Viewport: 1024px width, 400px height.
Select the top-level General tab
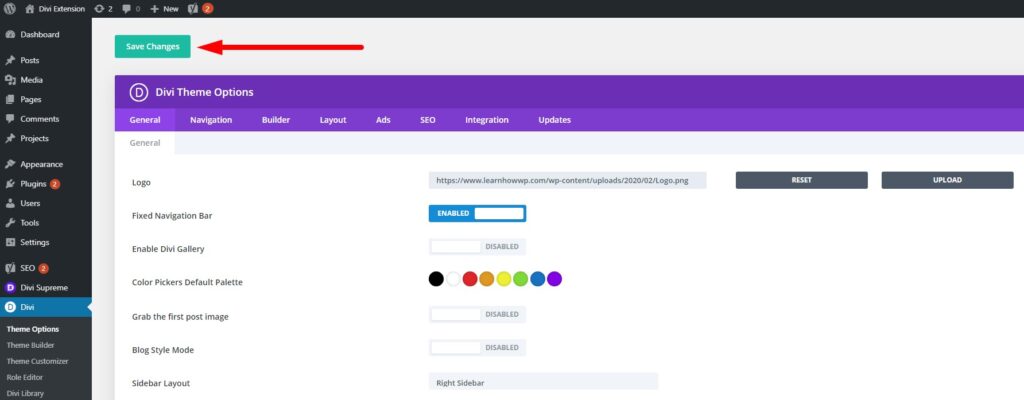pyautogui.click(x=145, y=120)
